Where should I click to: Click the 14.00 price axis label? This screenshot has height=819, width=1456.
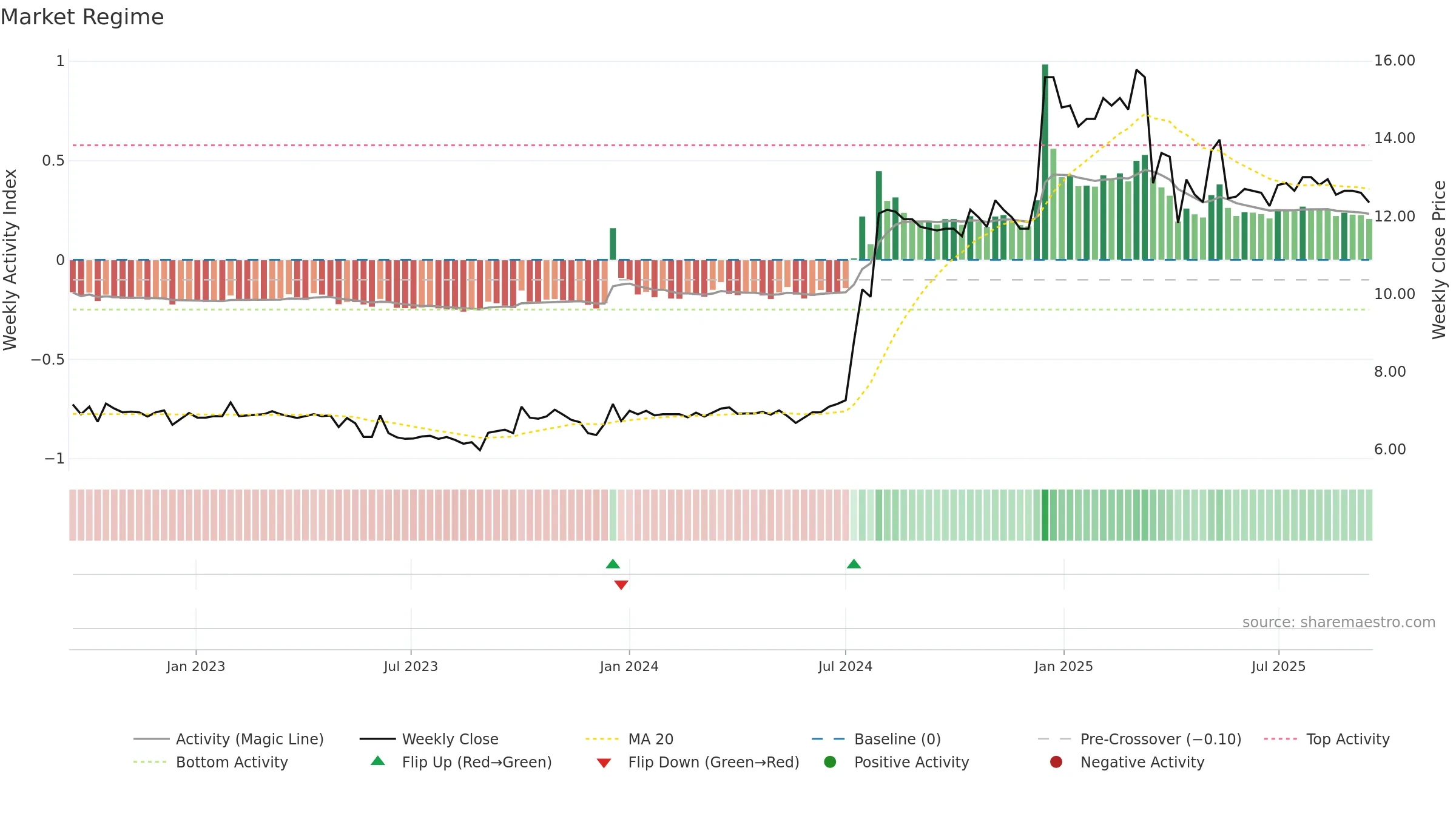[1394, 138]
